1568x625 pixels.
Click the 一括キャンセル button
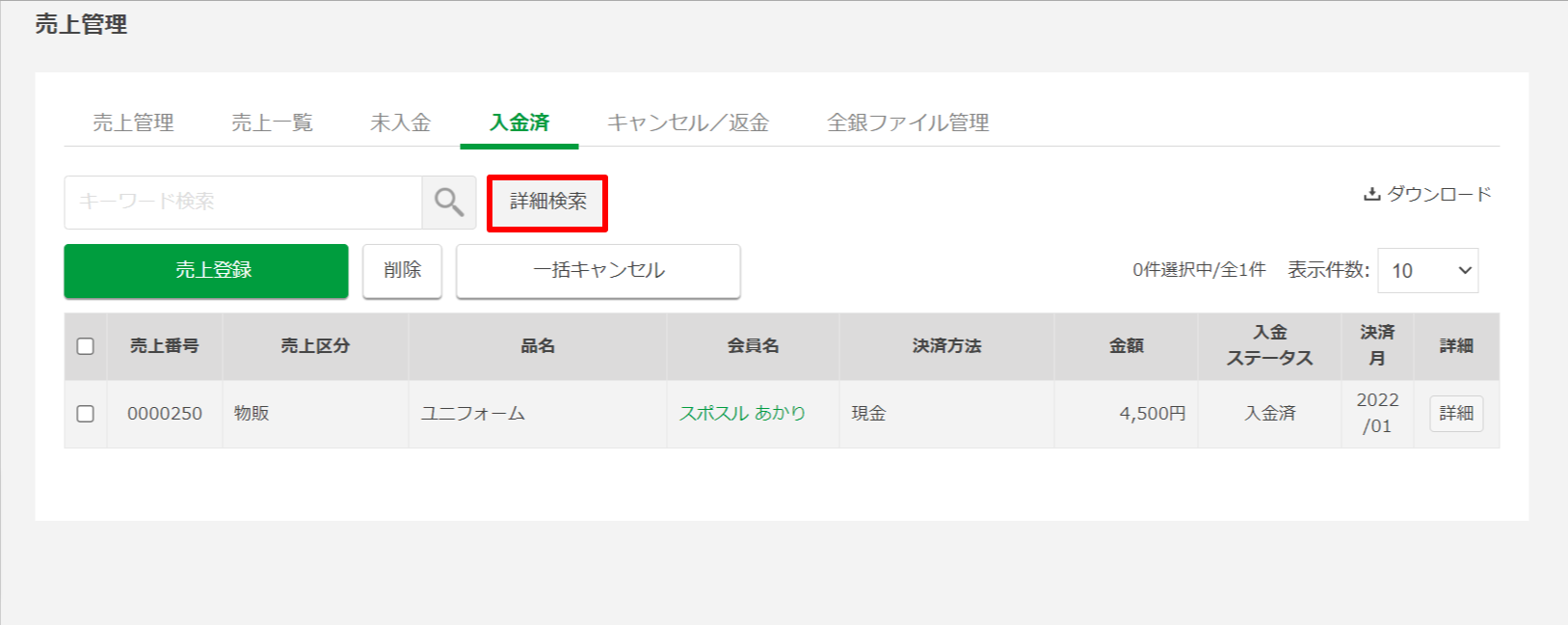(598, 270)
